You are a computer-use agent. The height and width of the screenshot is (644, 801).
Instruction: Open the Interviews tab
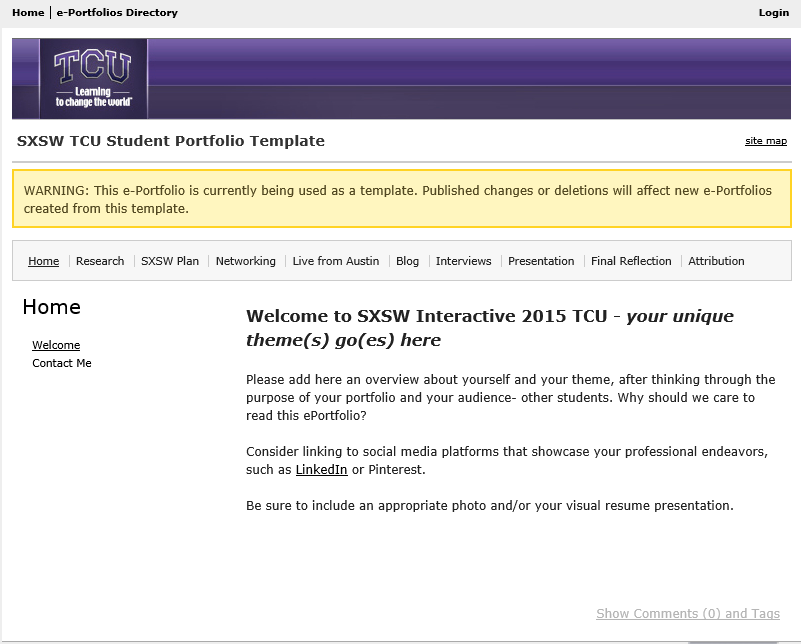[x=463, y=261]
